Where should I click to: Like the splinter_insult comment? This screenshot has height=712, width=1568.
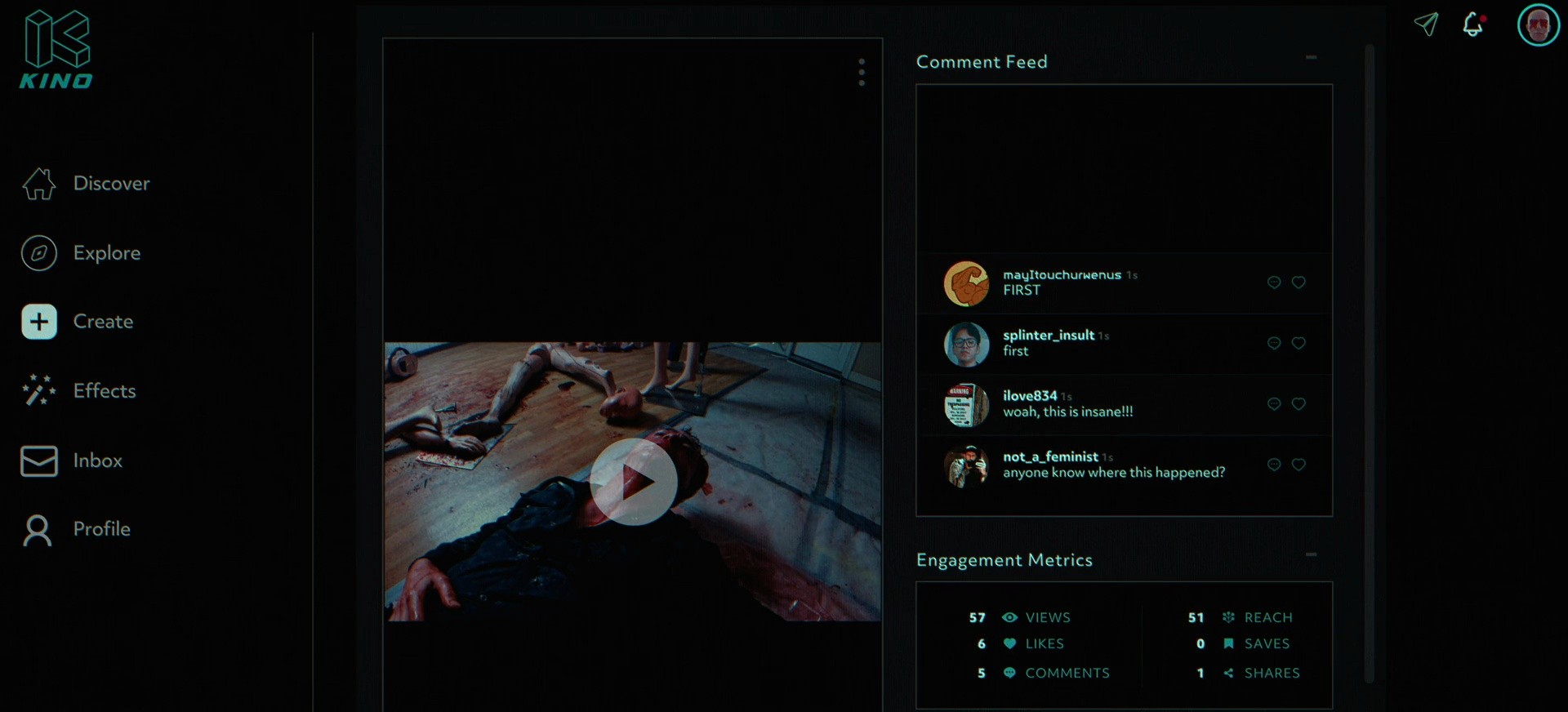click(x=1298, y=343)
